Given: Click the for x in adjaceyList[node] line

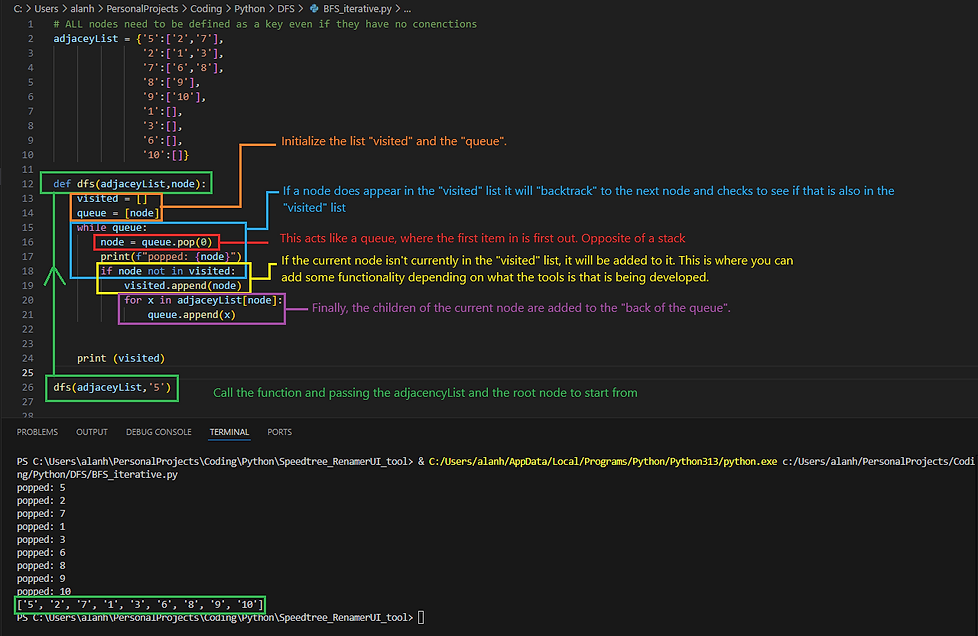Looking at the screenshot, I should click(203, 301).
